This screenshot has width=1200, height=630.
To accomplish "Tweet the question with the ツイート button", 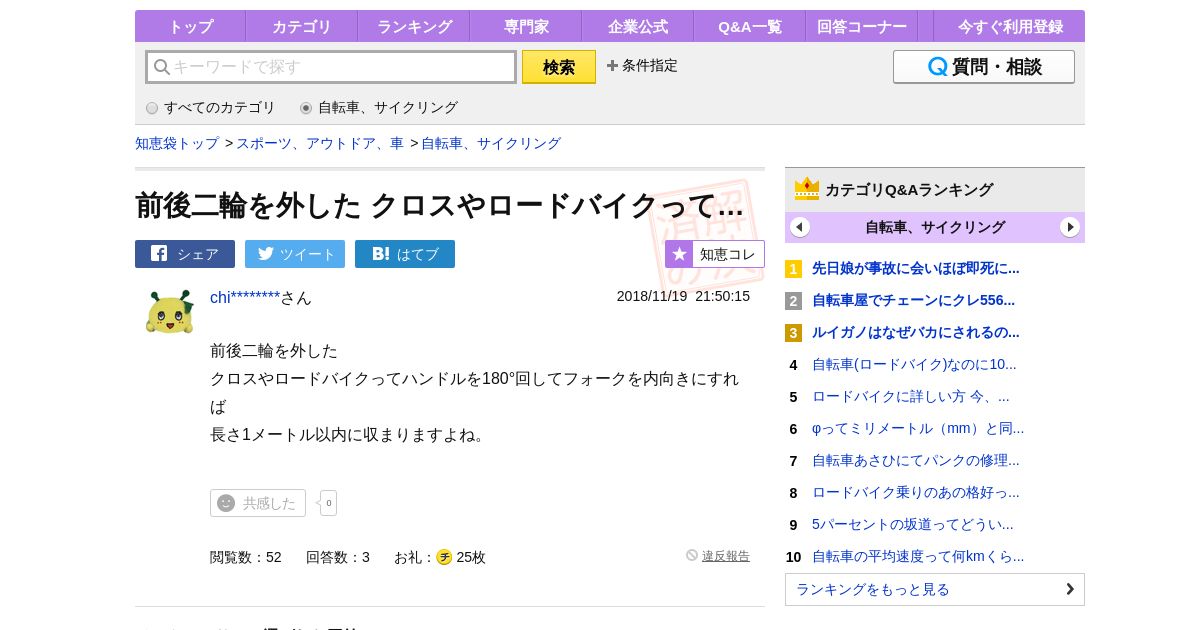I will point(295,254).
